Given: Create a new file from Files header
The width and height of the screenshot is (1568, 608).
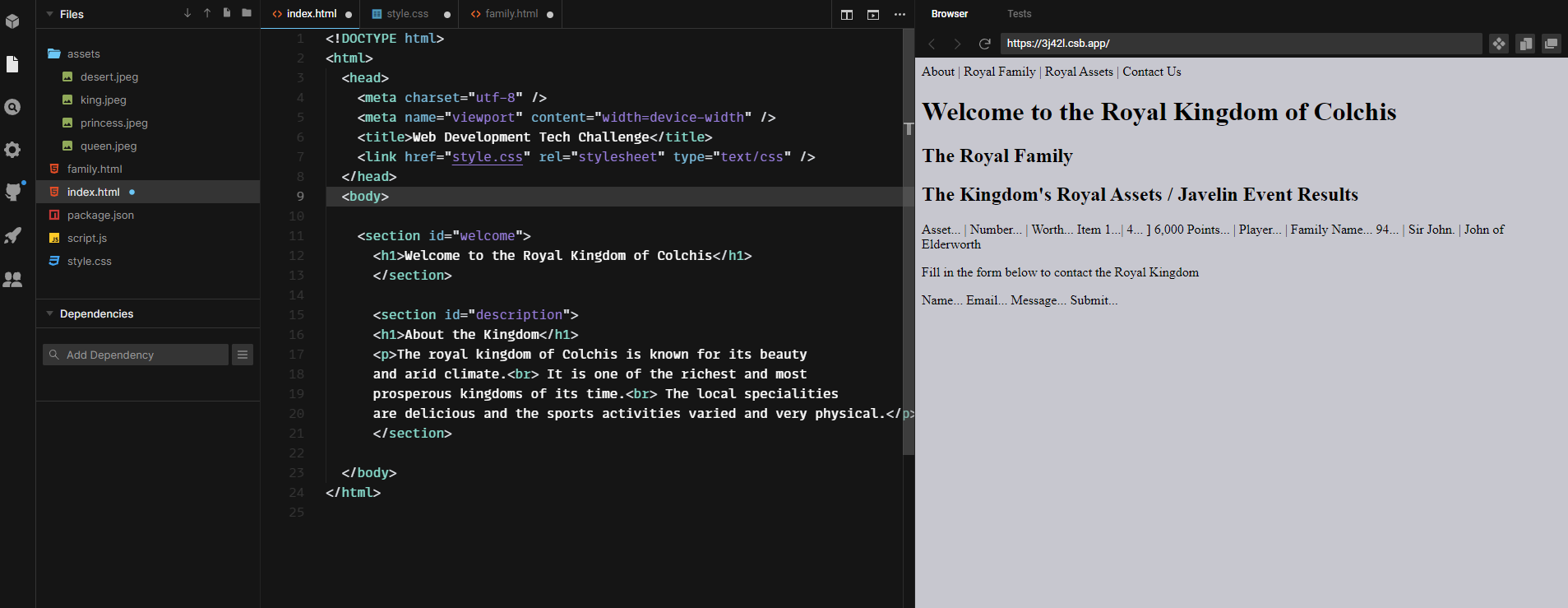Looking at the screenshot, I should coord(227,13).
